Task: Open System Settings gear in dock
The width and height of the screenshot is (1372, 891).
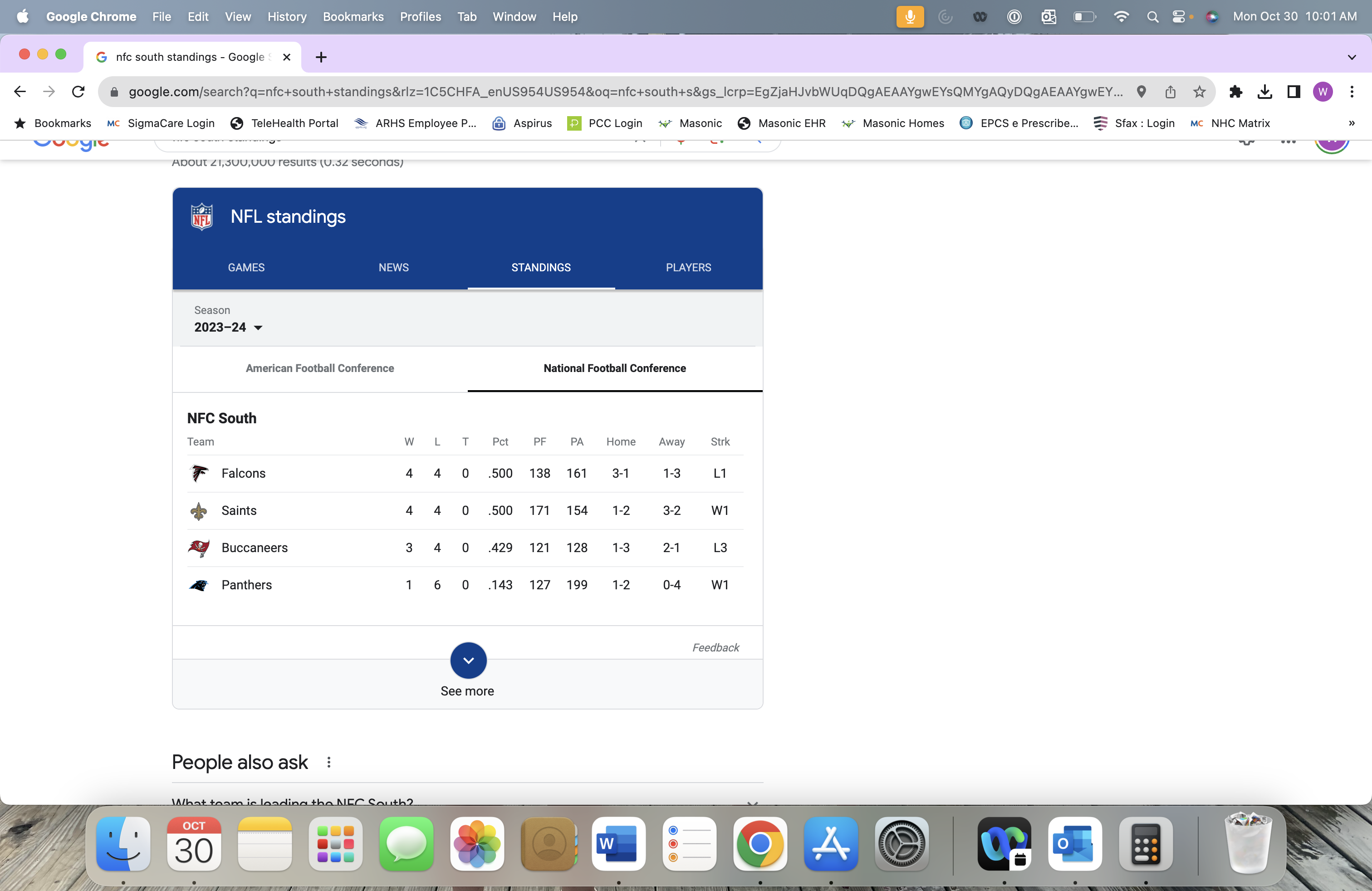Action: 902,844
